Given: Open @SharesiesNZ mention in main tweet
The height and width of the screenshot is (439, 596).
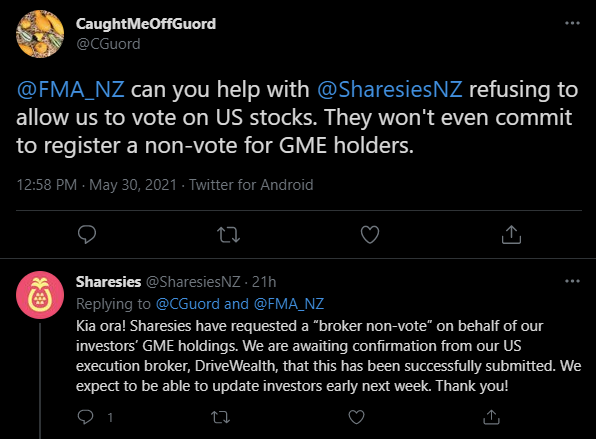Looking at the screenshot, I should pyautogui.click(x=390, y=90).
